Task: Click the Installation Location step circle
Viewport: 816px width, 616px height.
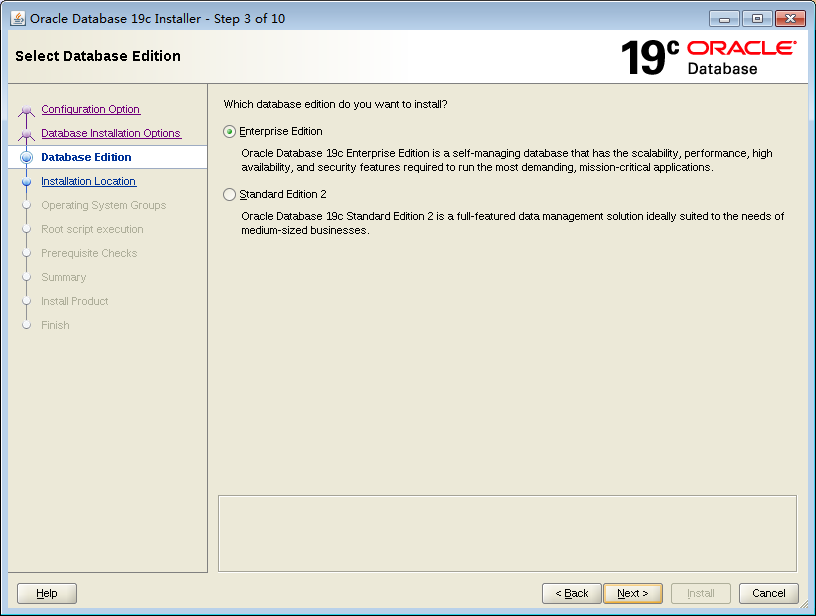Action: click(x=26, y=181)
